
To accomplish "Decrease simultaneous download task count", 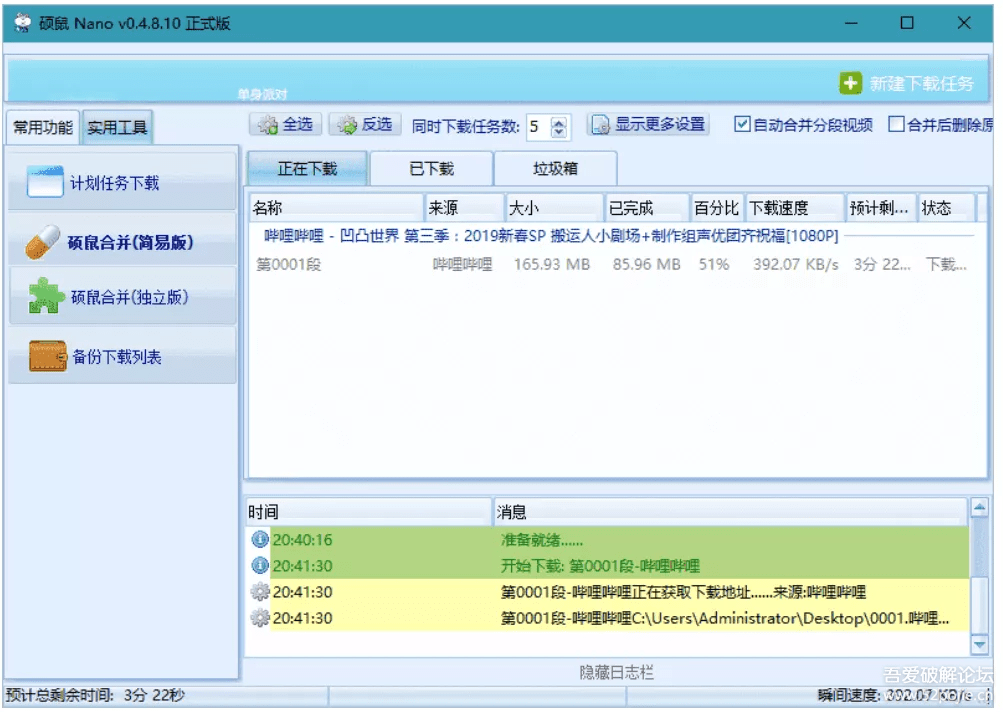I will pyautogui.click(x=558, y=131).
